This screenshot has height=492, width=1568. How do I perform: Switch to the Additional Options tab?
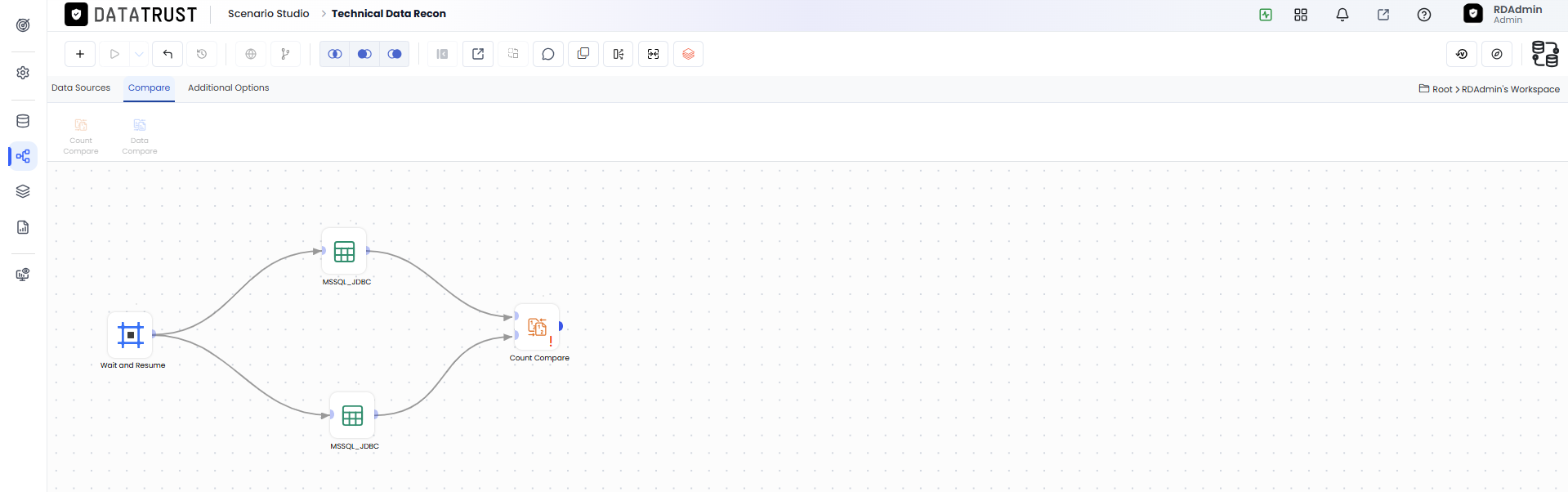(228, 88)
